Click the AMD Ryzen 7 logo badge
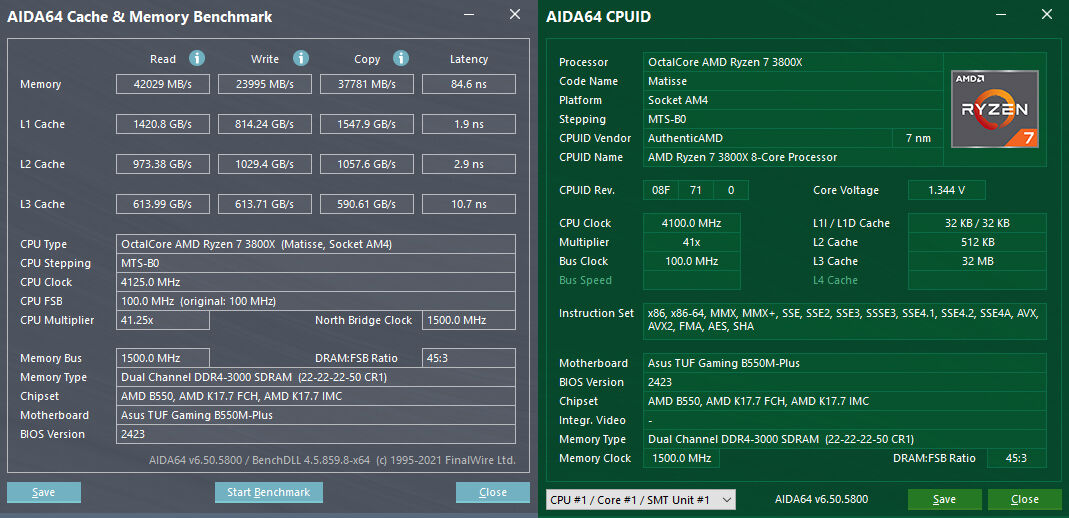 [995, 109]
